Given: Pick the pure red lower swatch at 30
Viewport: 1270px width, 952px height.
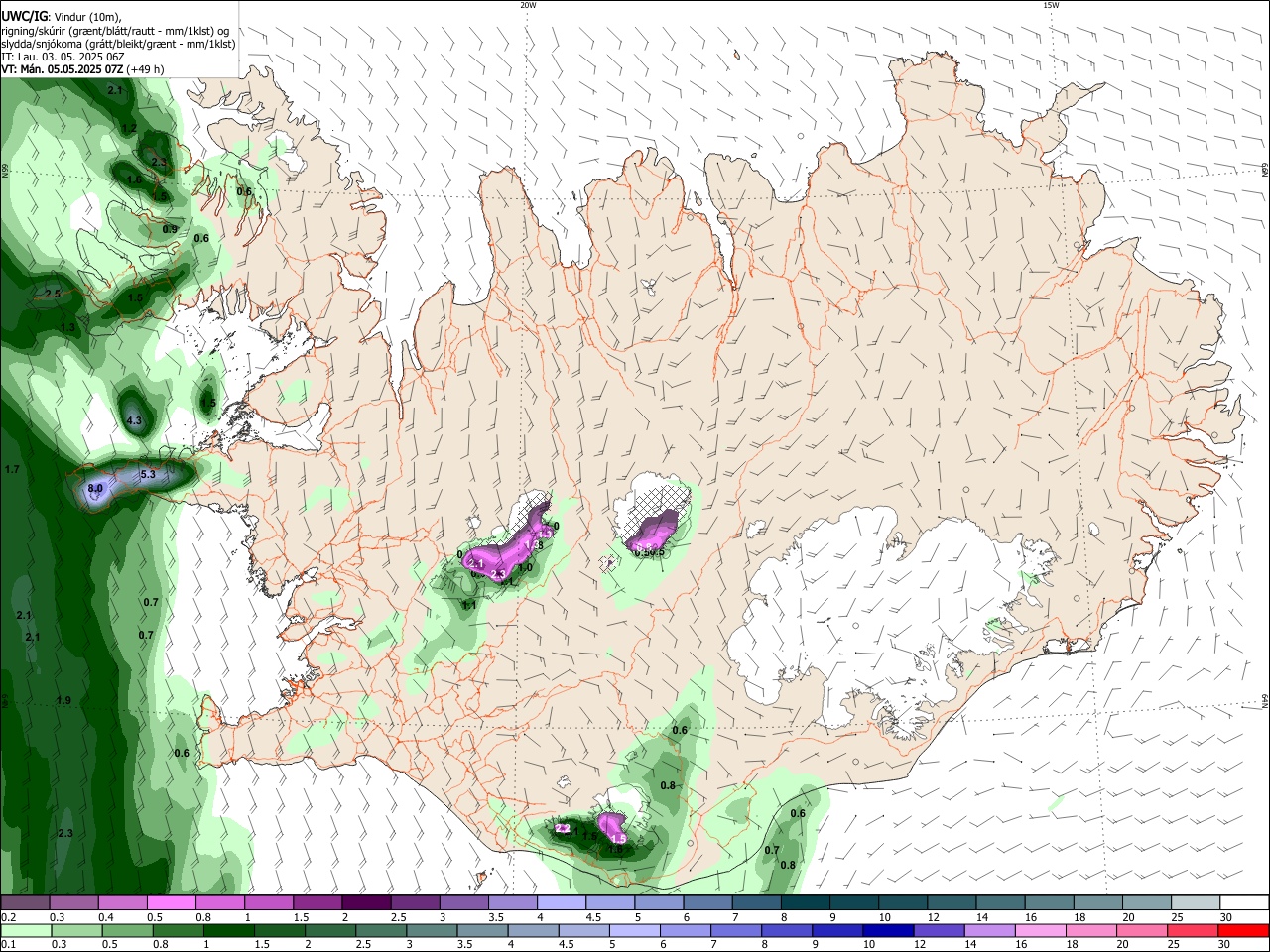Looking at the screenshot, I should [x=1243, y=930].
